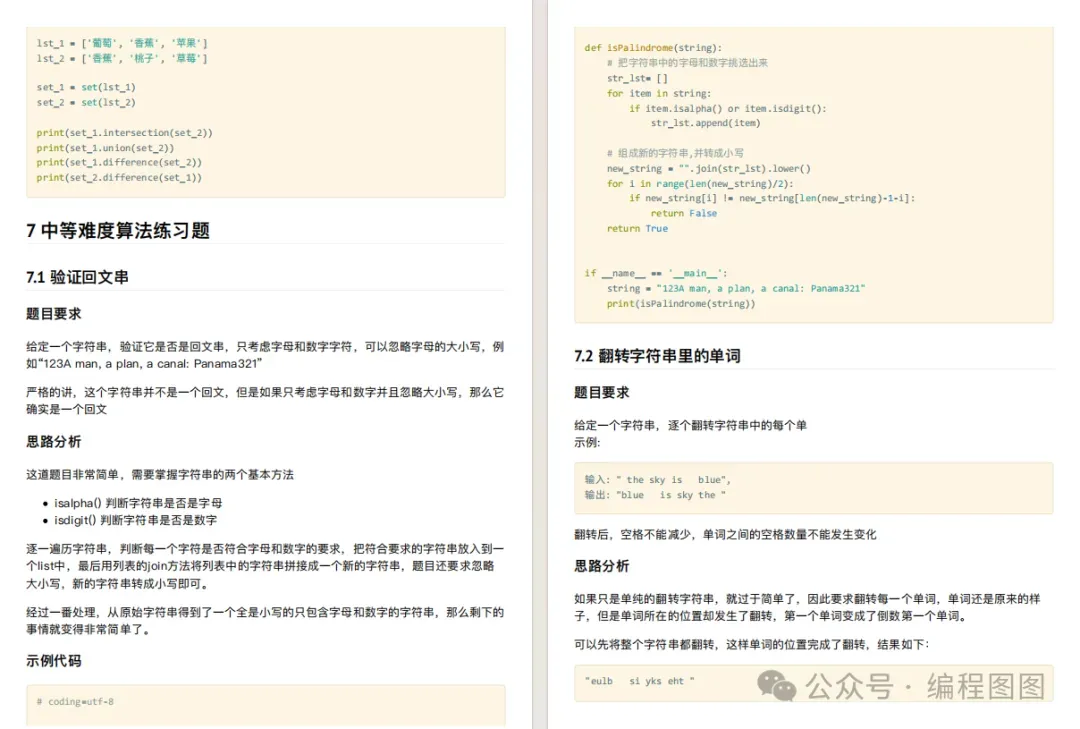Click code line 'lst_2 = [...]'
The height and width of the screenshot is (729, 1080).
click(x=122, y=58)
